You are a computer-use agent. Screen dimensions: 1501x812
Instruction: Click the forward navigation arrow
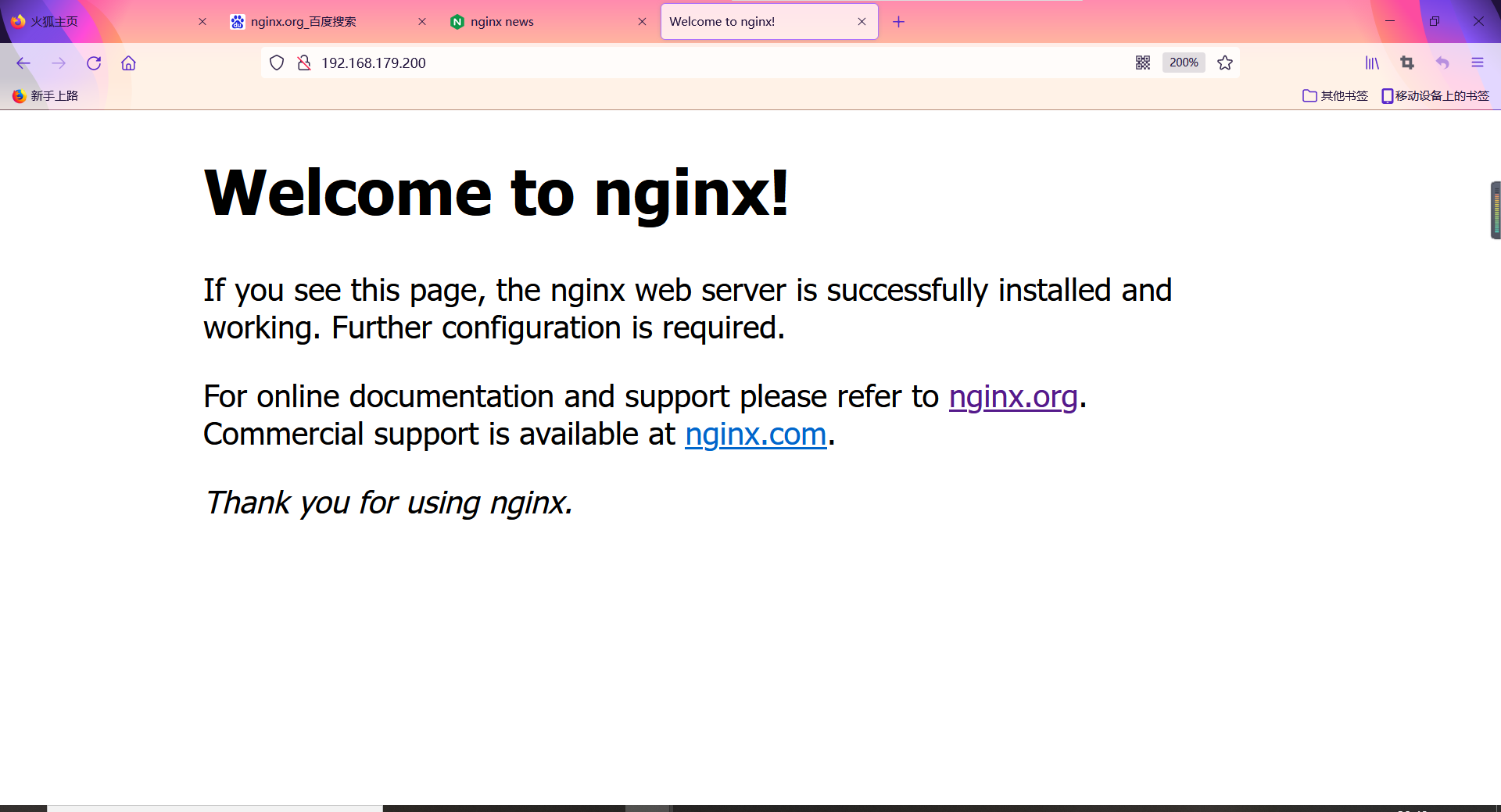pyautogui.click(x=59, y=63)
